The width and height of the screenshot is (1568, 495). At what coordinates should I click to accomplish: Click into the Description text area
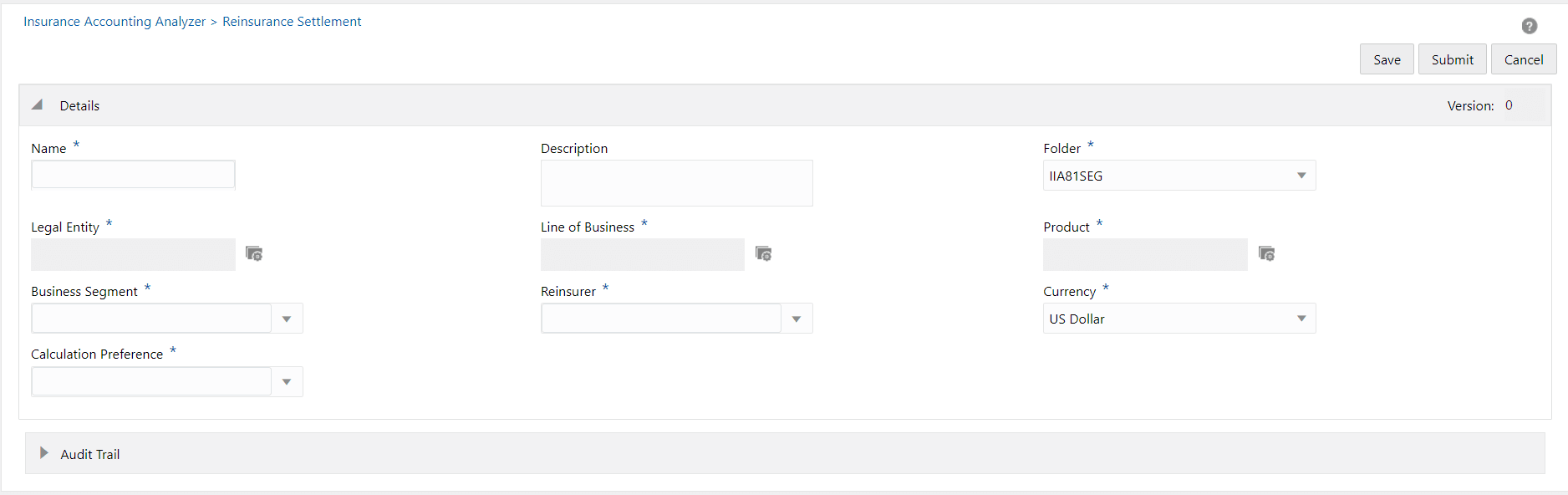[676, 183]
